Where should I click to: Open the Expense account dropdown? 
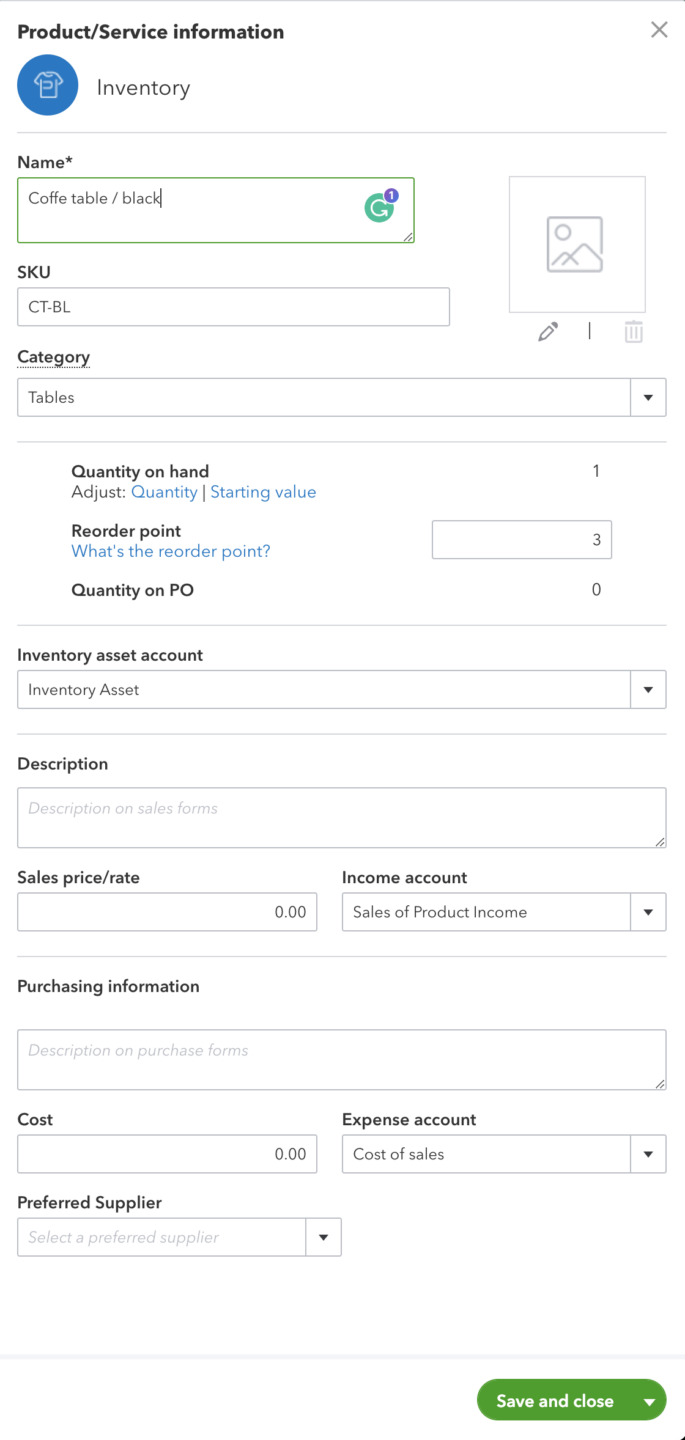pos(648,1153)
